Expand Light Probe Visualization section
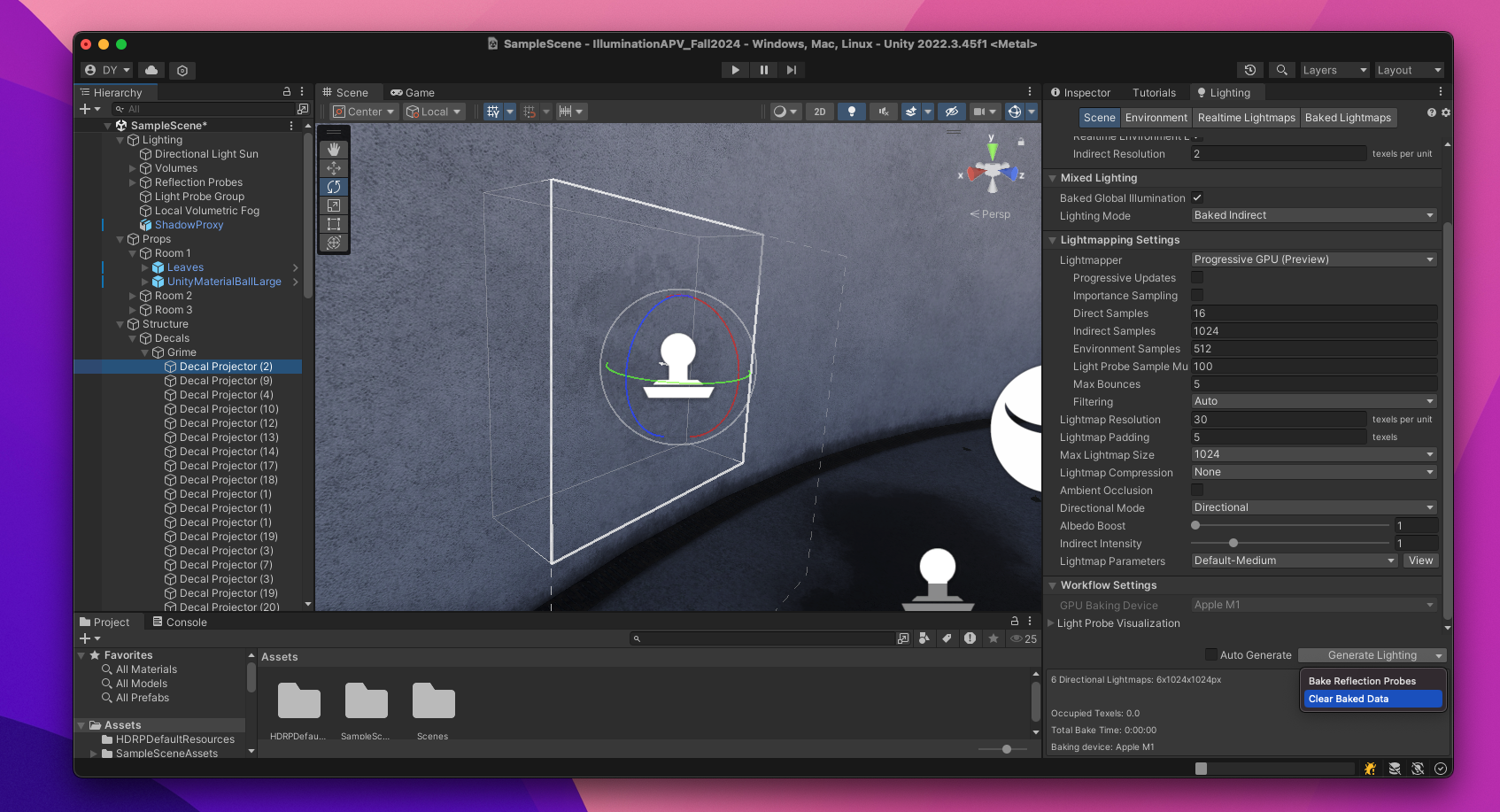This screenshot has height=812, width=1500. click(1051, 623)
